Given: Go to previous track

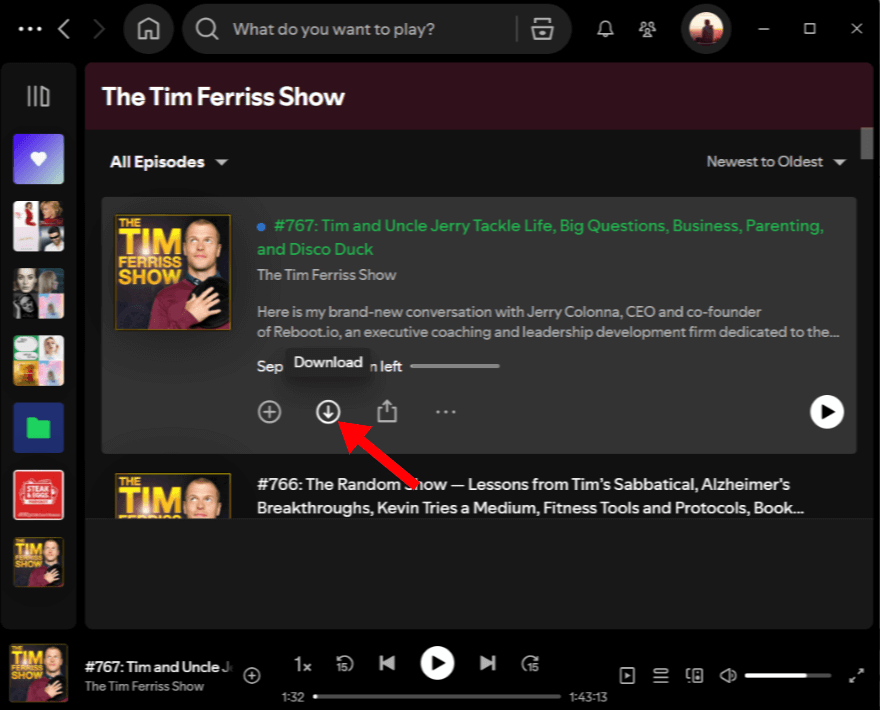Looking at the screenshot, I should [387, 663].
